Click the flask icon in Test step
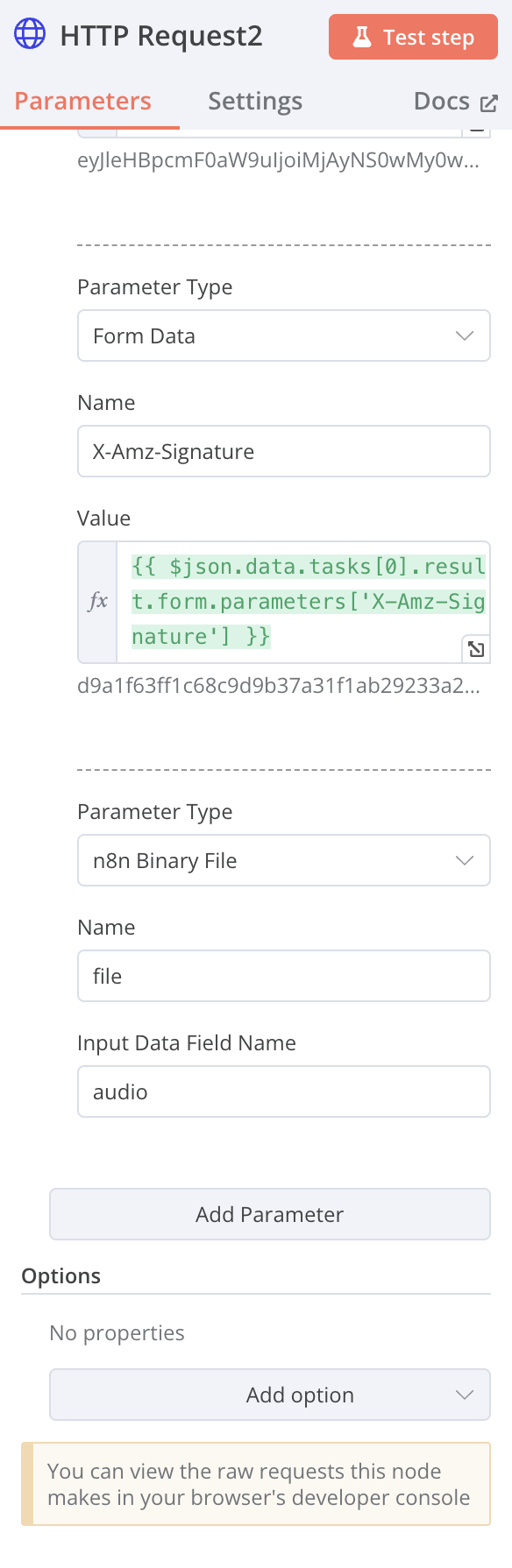Viewport: 512px width, 1568px height. click(x=361, y=37)
